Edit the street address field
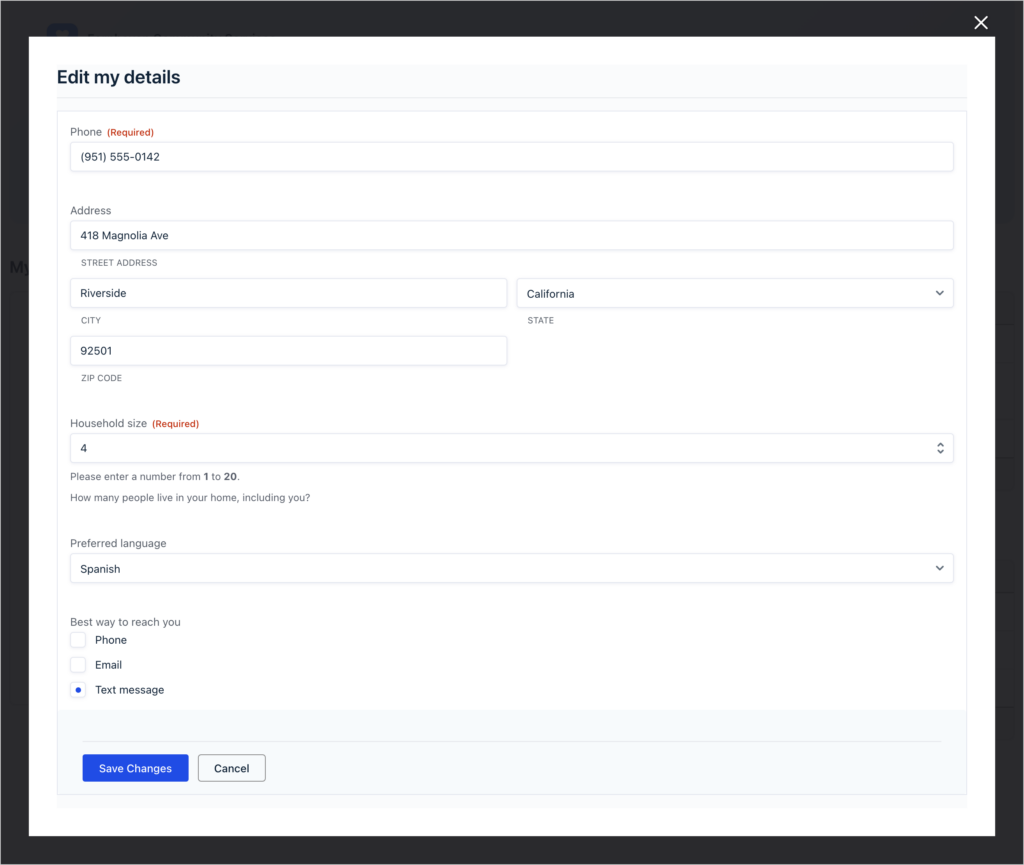Image resolution: width=1024 pixels, height=865 pixels. 511,235
